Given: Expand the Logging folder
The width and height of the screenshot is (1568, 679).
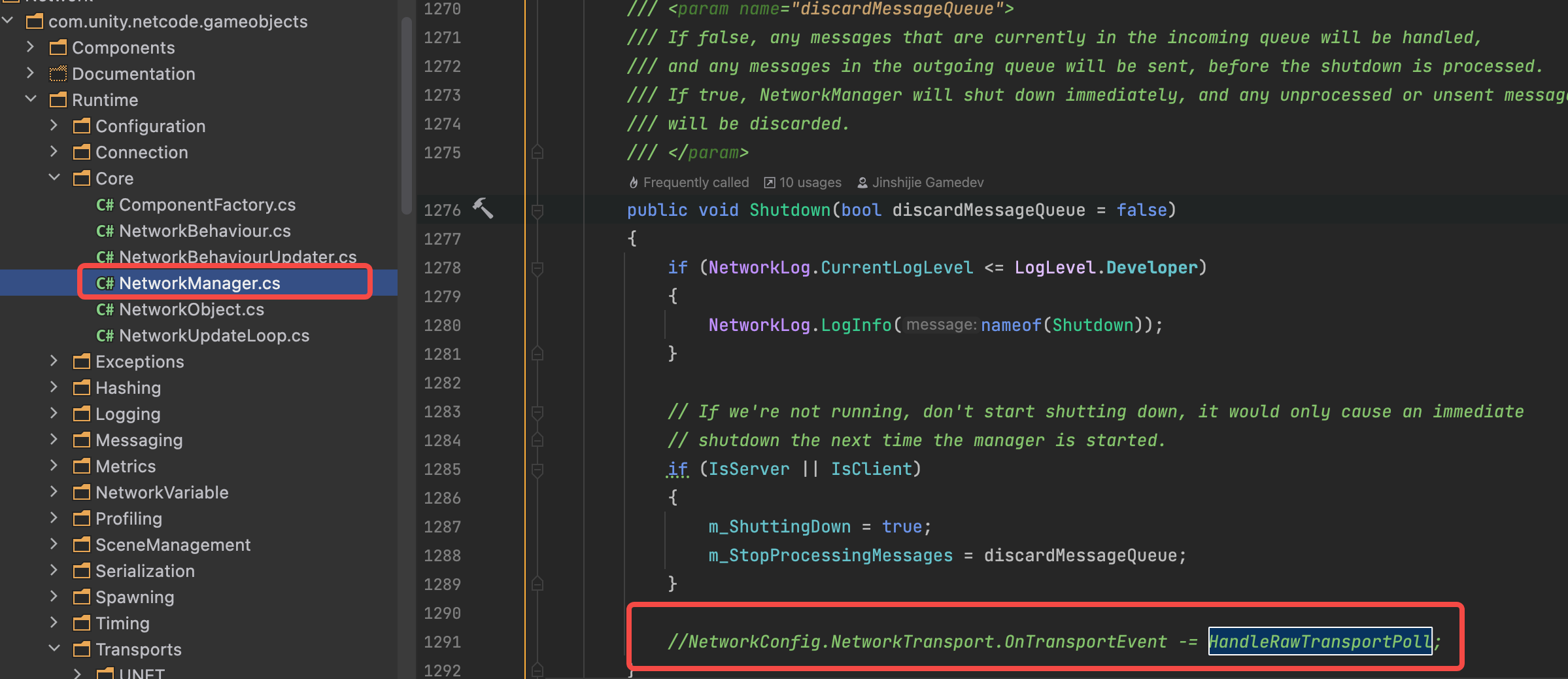Looking at the screenshot, I should point(54,413).
